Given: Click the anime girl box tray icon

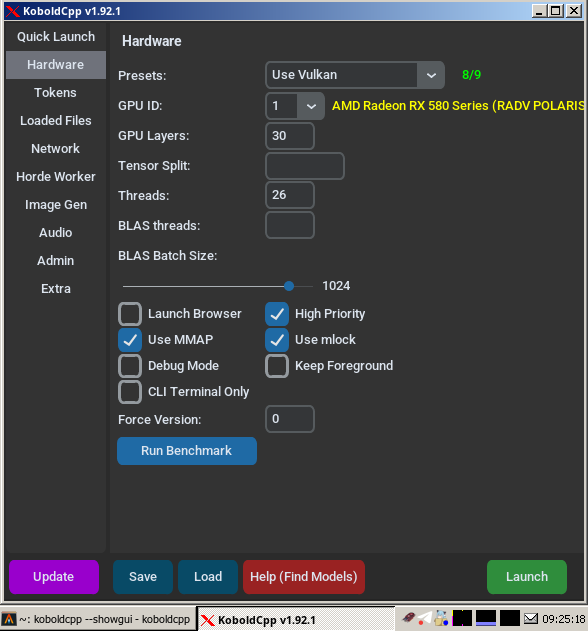Looking at the screenshot, I should click(442, 618).
